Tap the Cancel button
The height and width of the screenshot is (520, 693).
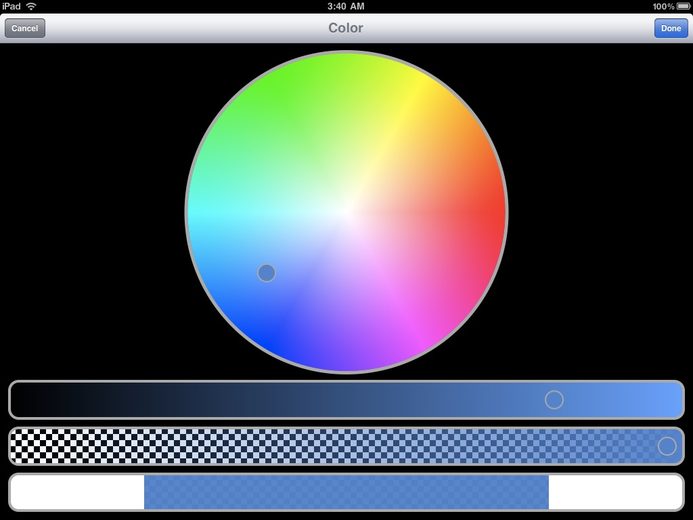[25, 28]
